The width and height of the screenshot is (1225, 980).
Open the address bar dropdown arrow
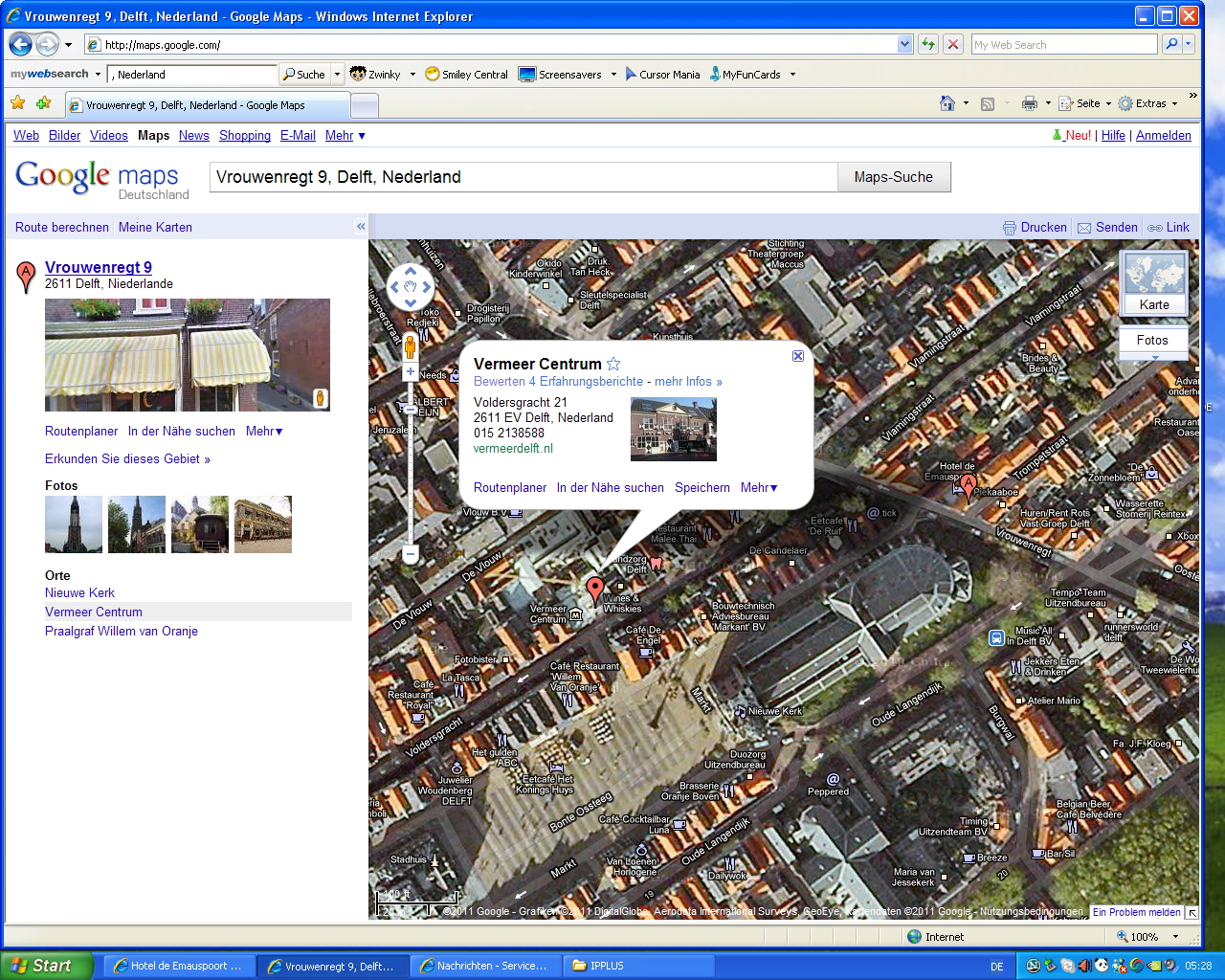[x=904, y=44]
